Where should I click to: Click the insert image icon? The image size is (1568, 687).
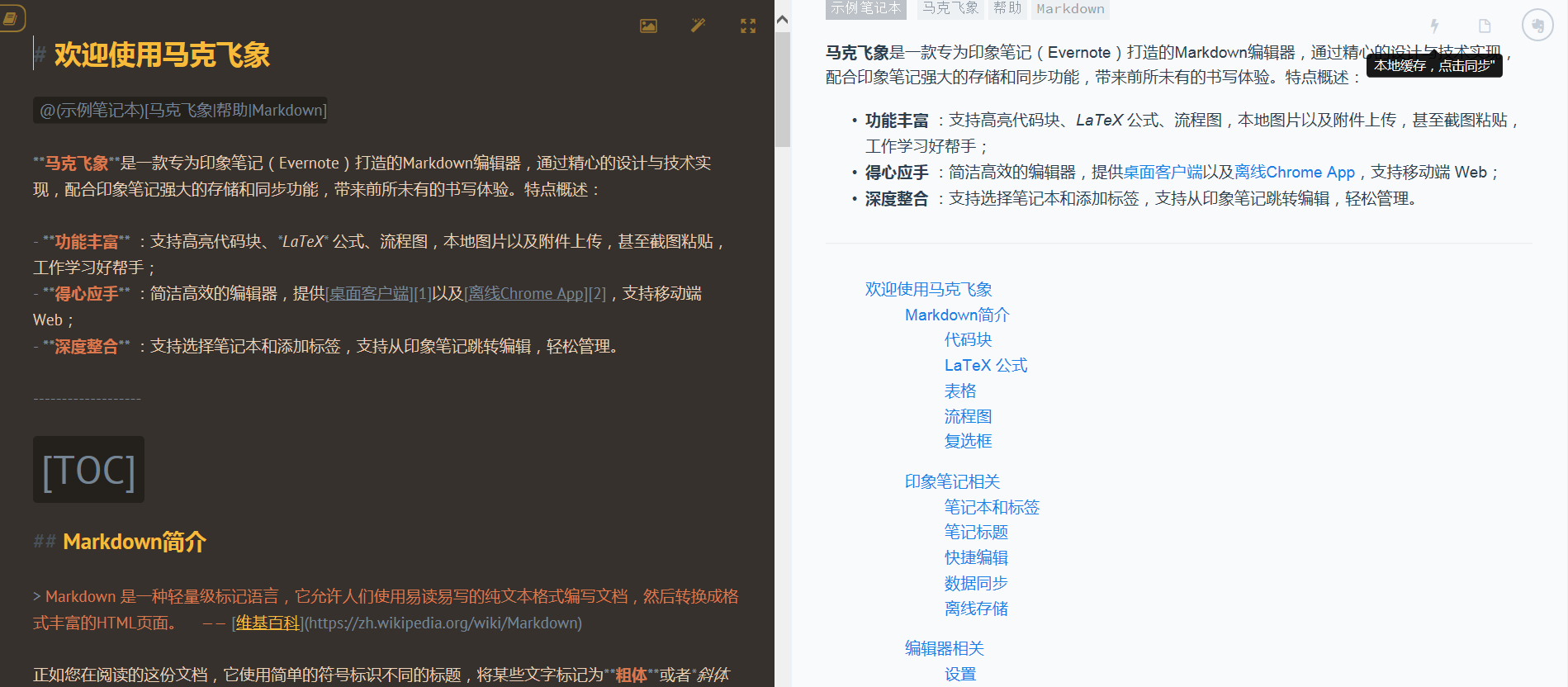649,26
